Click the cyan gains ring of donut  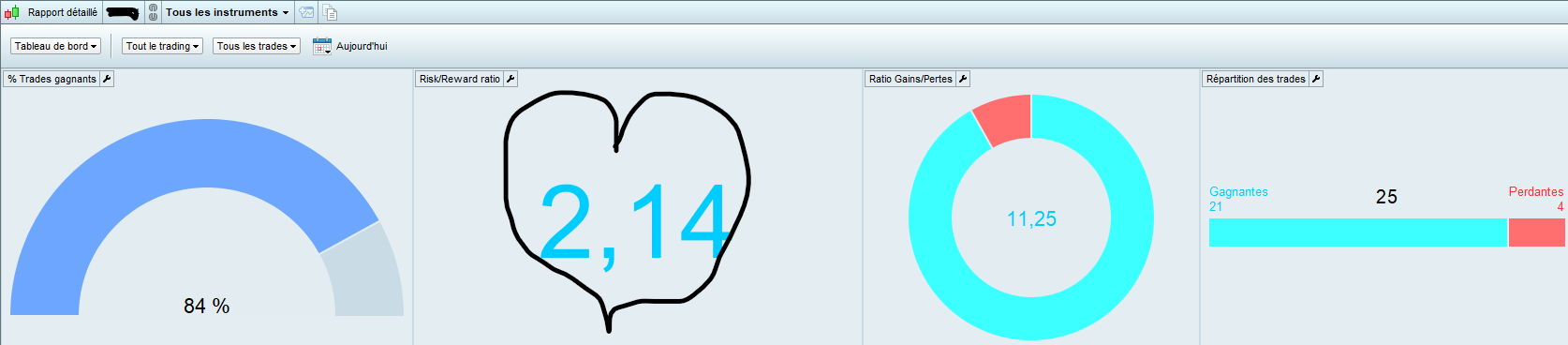pos(1031,319)
